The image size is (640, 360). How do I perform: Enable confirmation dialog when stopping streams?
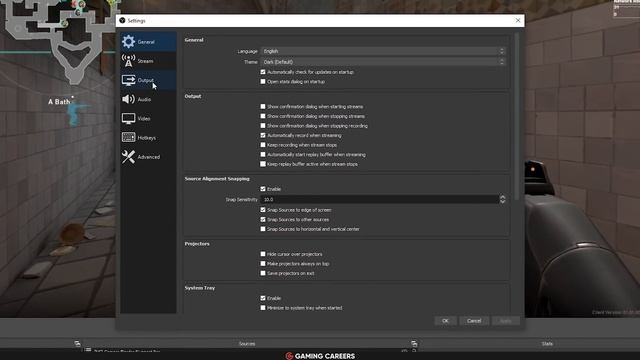pyautogui.click(x=263, y=116)
